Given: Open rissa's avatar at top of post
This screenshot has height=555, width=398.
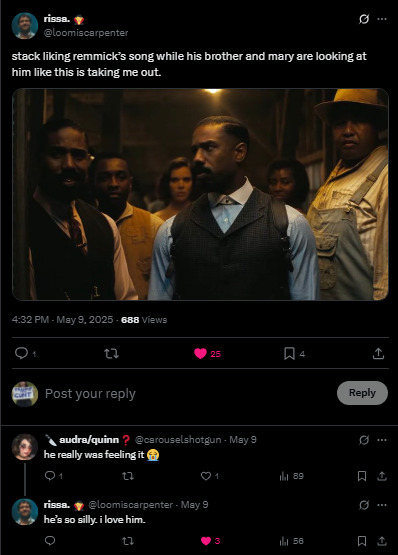Looking at the screenshot, I should point(24,25).
